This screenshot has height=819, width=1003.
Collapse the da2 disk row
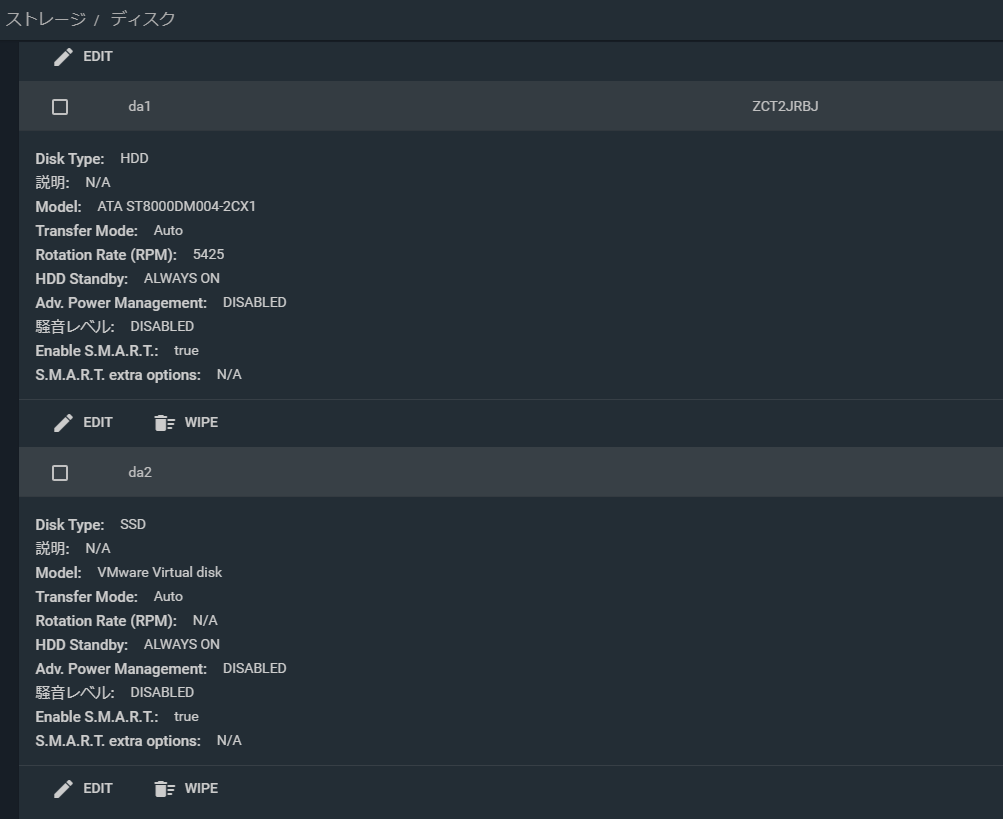coord(510,472)
